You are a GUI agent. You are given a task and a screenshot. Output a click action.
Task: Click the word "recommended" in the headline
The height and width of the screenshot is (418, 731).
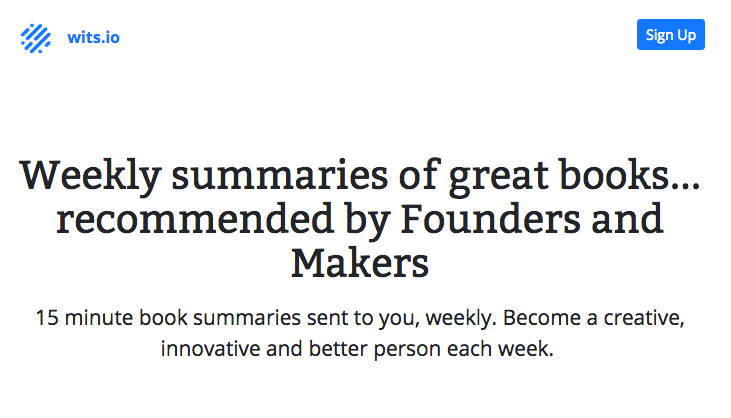[x=195, y=220]
